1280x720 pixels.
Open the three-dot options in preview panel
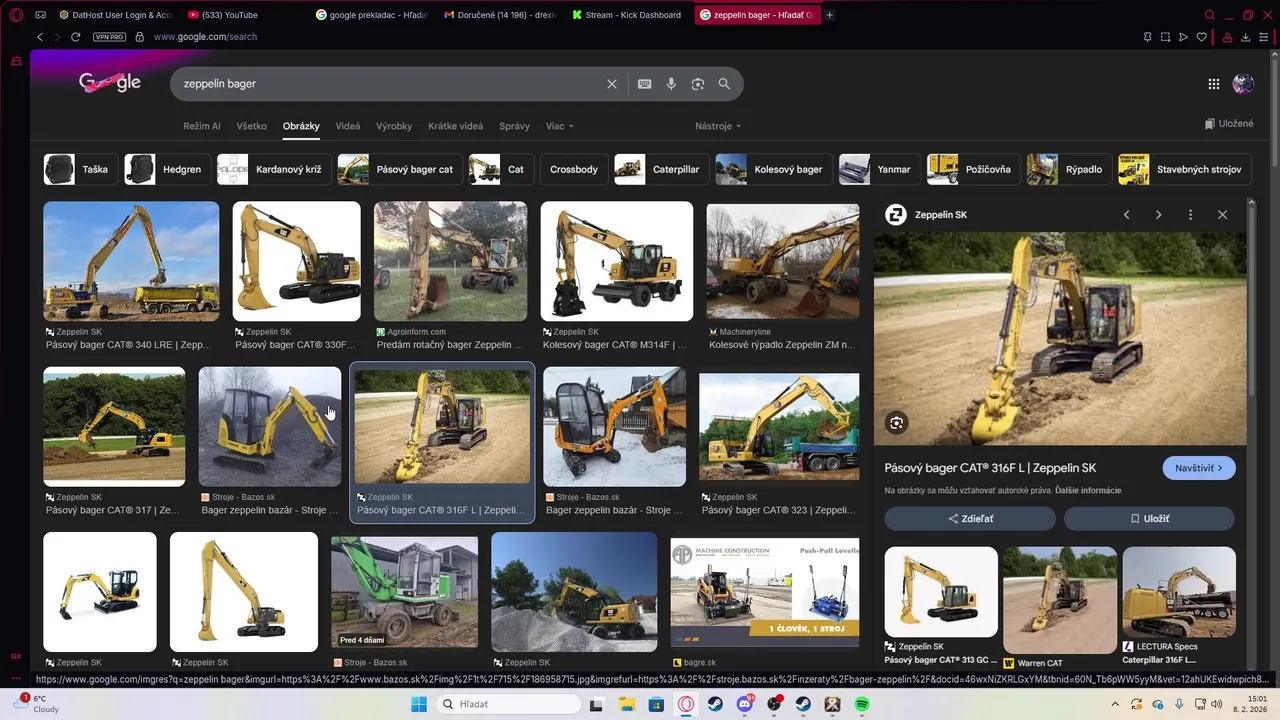pos(1190,215)
